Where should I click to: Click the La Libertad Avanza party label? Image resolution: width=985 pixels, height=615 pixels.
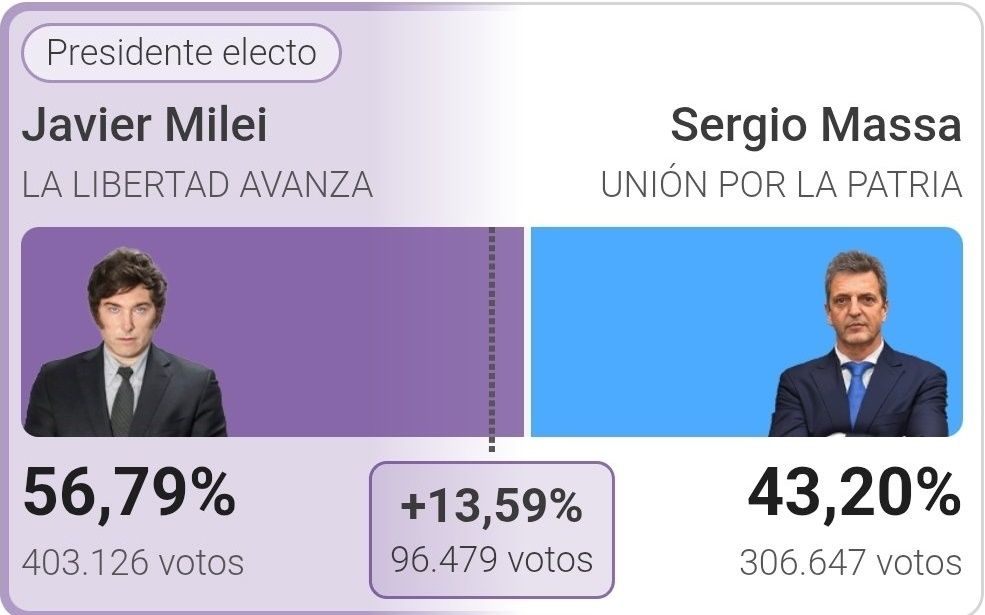198,185
